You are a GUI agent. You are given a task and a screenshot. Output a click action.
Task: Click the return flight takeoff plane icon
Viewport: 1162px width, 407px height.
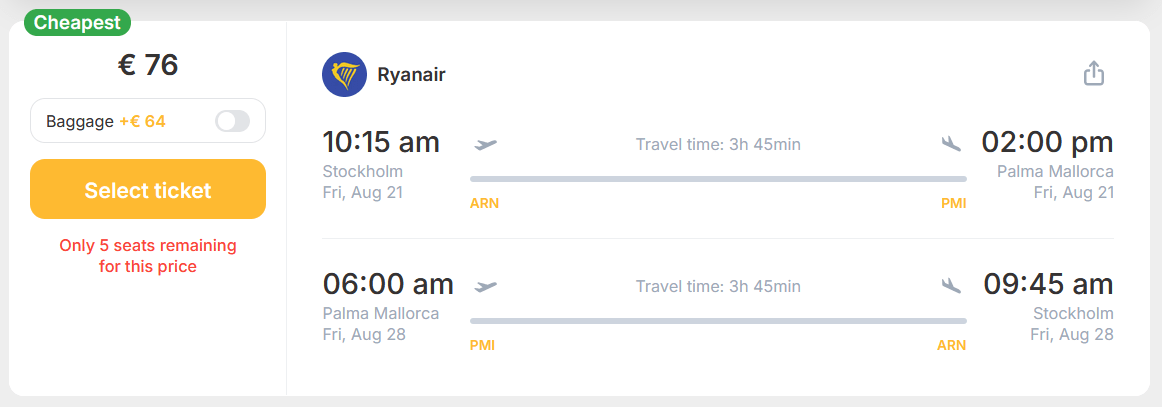(x=486, y=286)
